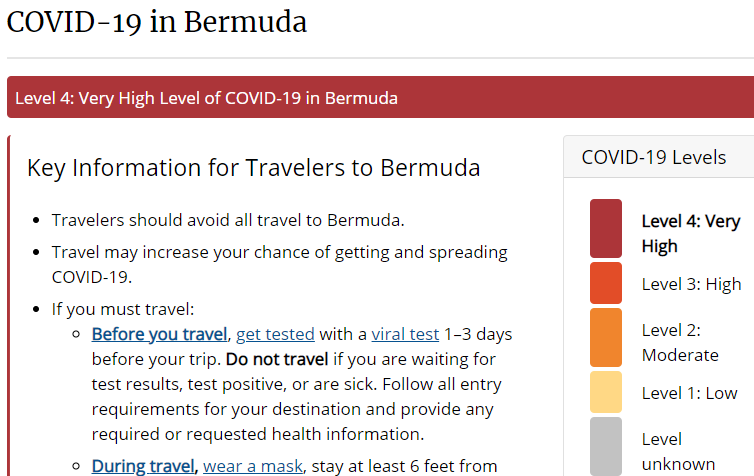754x476 pixels.
Task: Click the "Level 2: Moderate" legend label
Action: pyautogui.click(x=680, y=342)
